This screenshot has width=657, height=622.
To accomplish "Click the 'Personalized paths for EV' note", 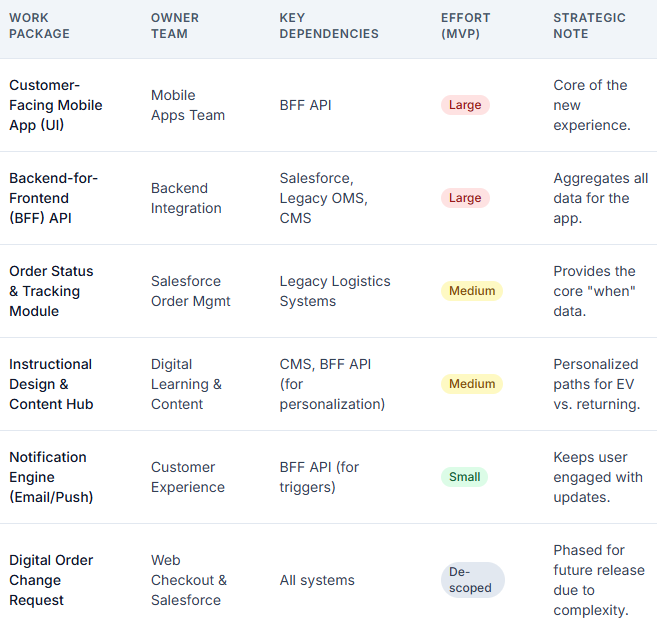I will click(597, 384).
